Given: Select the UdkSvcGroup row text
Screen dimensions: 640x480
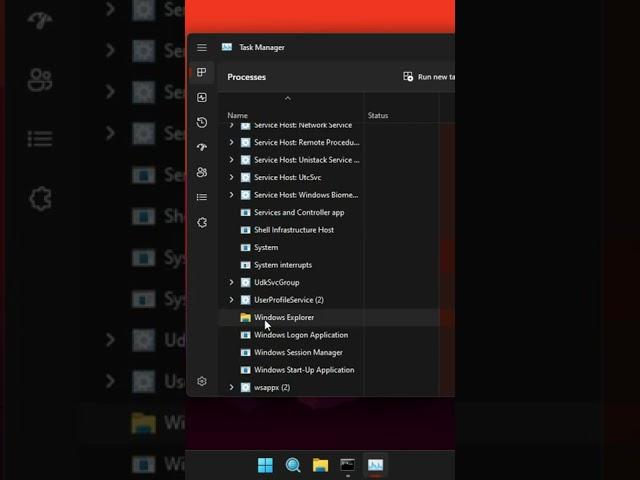Looking at the screenshot, I should [277, 282].
